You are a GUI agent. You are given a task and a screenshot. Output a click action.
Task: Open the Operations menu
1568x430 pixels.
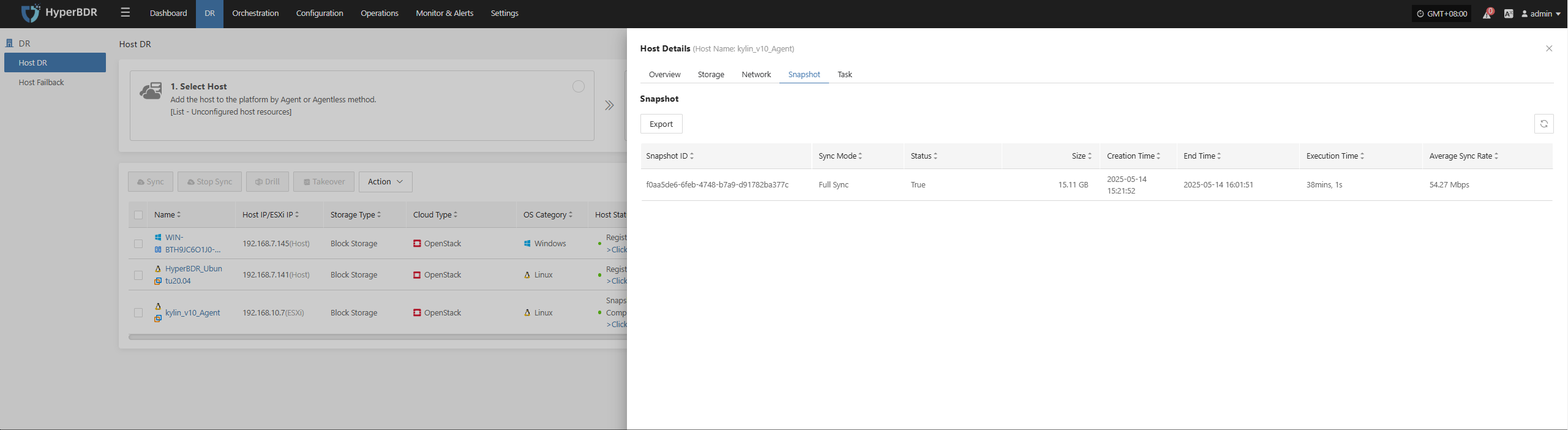[x=380, y=13]
